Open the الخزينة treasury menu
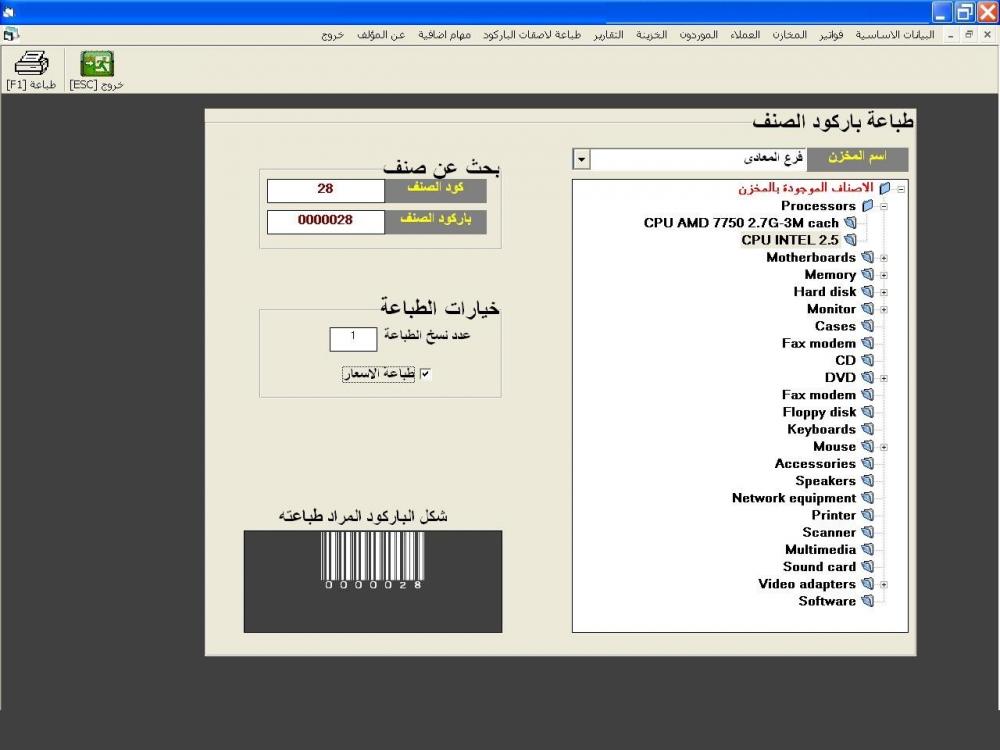Screen dimensions: 1000x750 tap(651, 34)
